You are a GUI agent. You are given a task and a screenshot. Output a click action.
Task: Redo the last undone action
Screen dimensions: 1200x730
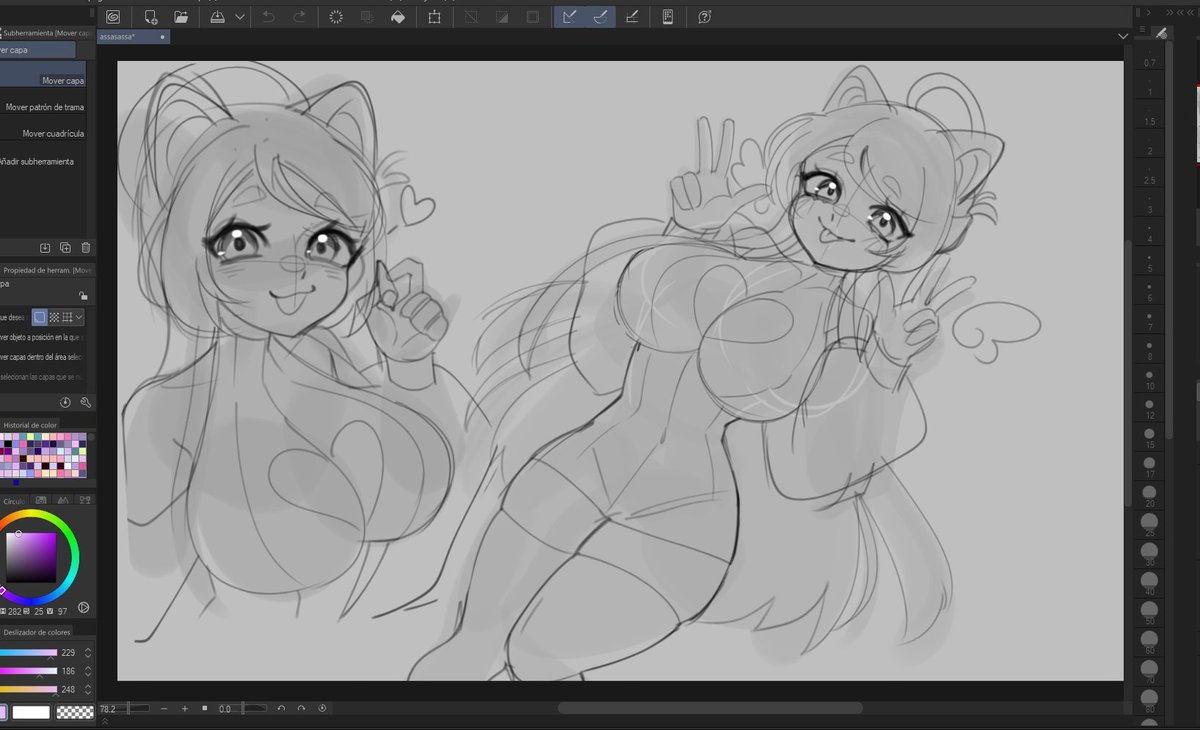[x=299, y=17]
